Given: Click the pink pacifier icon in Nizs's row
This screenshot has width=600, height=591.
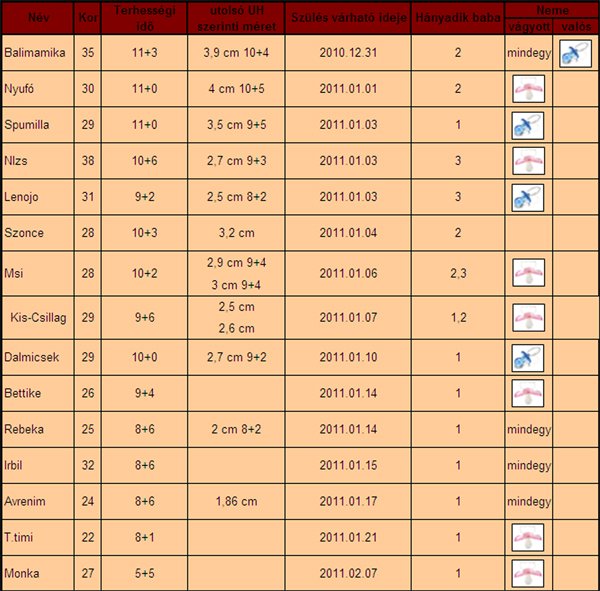Looking at the screenshot, I should point(527,160).
